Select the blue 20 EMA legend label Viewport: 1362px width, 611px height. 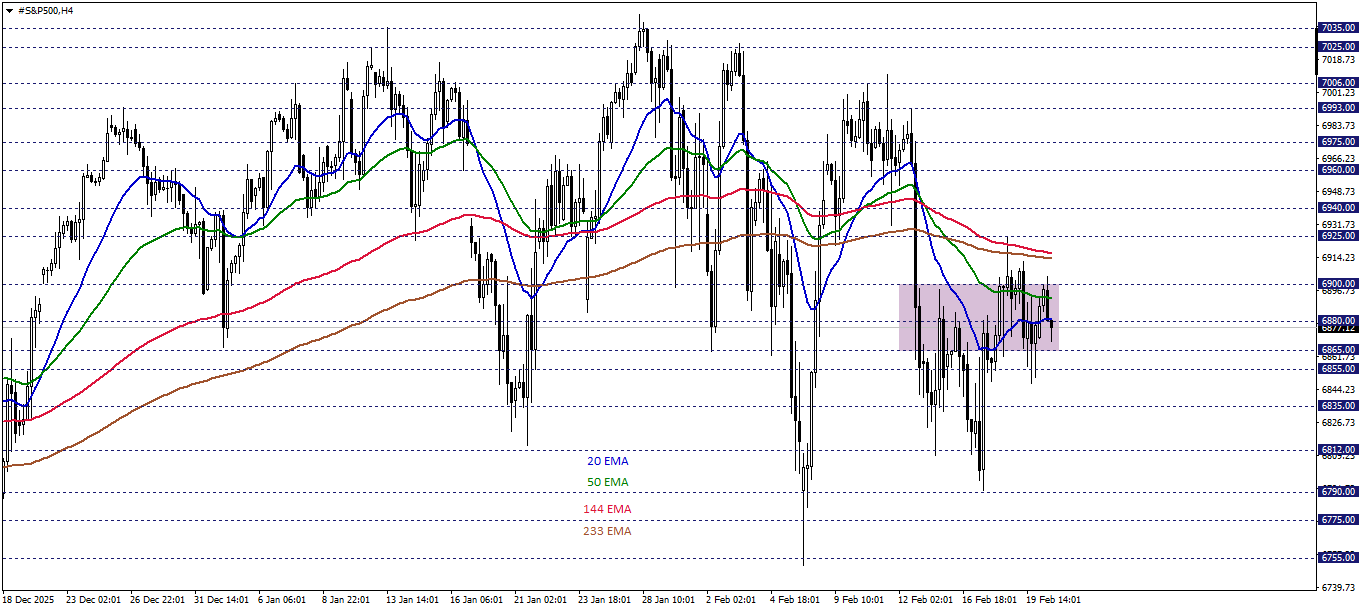point(606,462)
